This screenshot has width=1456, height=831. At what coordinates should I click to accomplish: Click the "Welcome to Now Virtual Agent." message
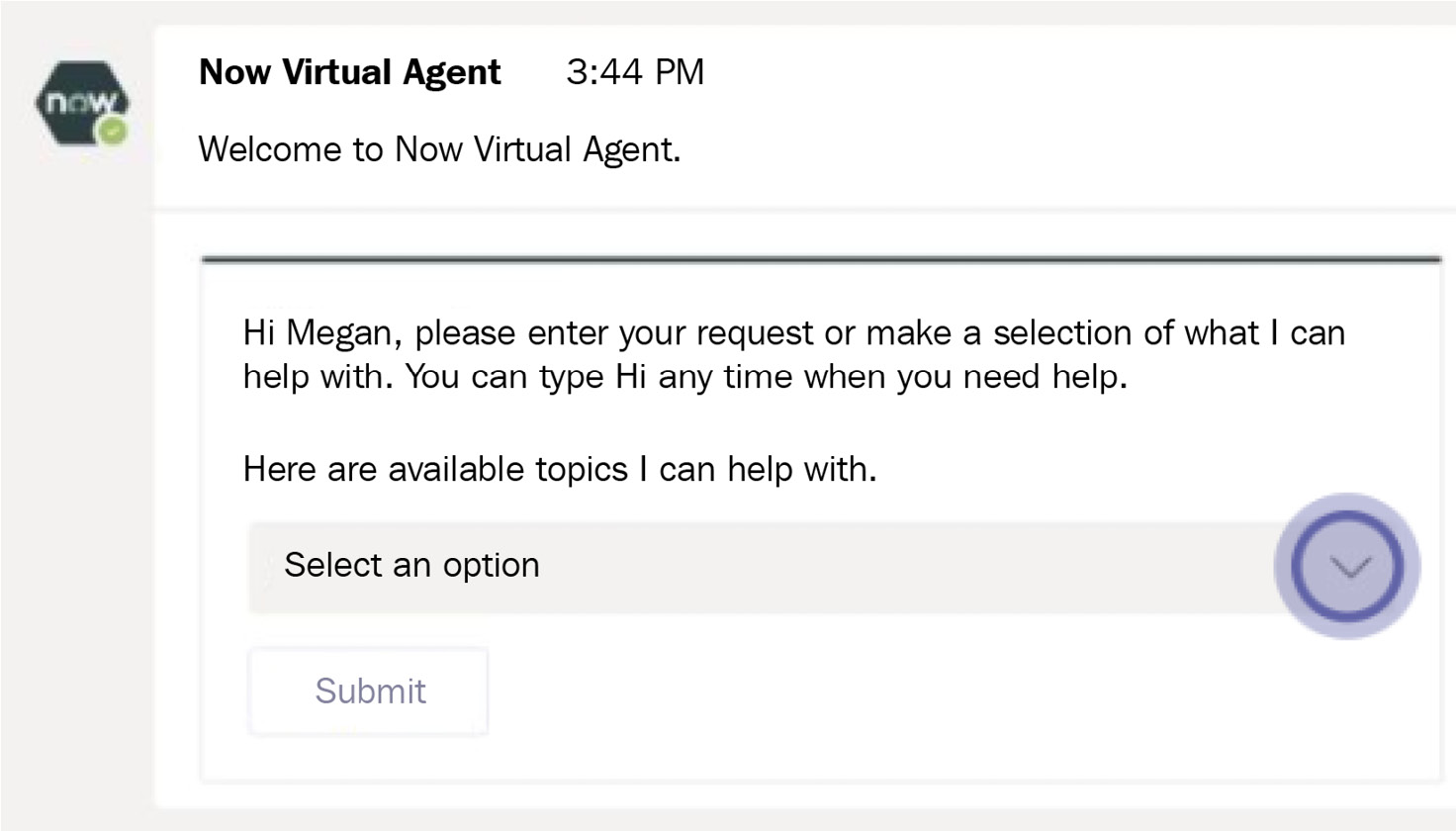(x=439, y=149)
